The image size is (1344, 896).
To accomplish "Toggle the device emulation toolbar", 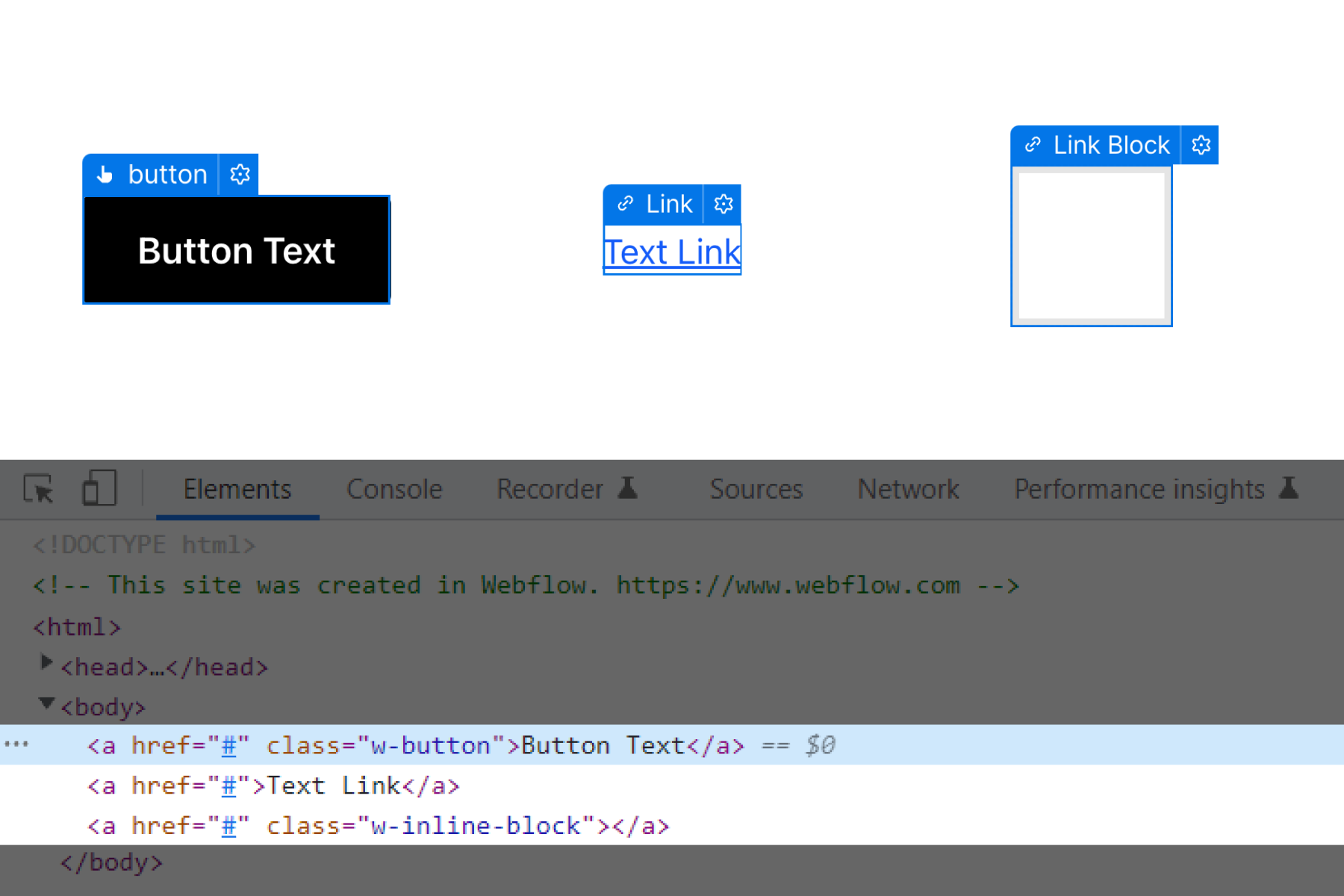I will 99,488.
